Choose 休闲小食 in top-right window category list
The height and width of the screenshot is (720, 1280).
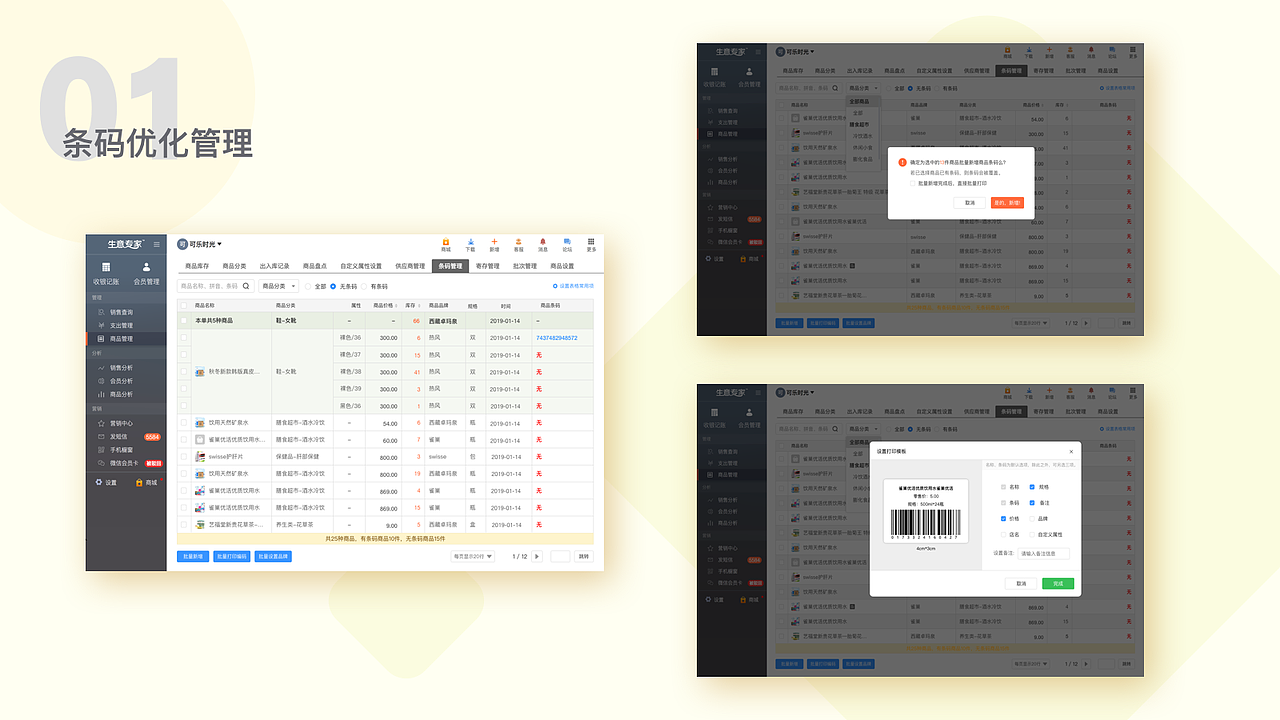click(x=862, y=147)
